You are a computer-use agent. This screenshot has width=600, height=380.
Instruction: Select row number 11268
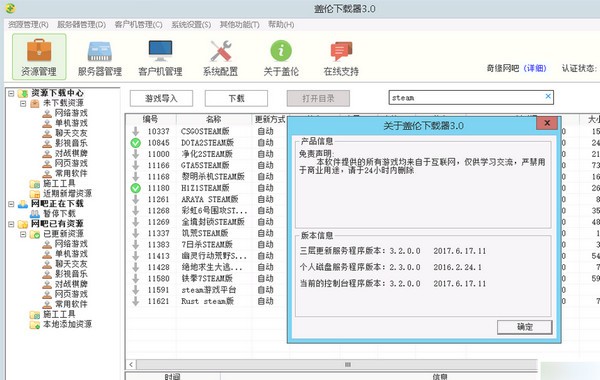158,210
